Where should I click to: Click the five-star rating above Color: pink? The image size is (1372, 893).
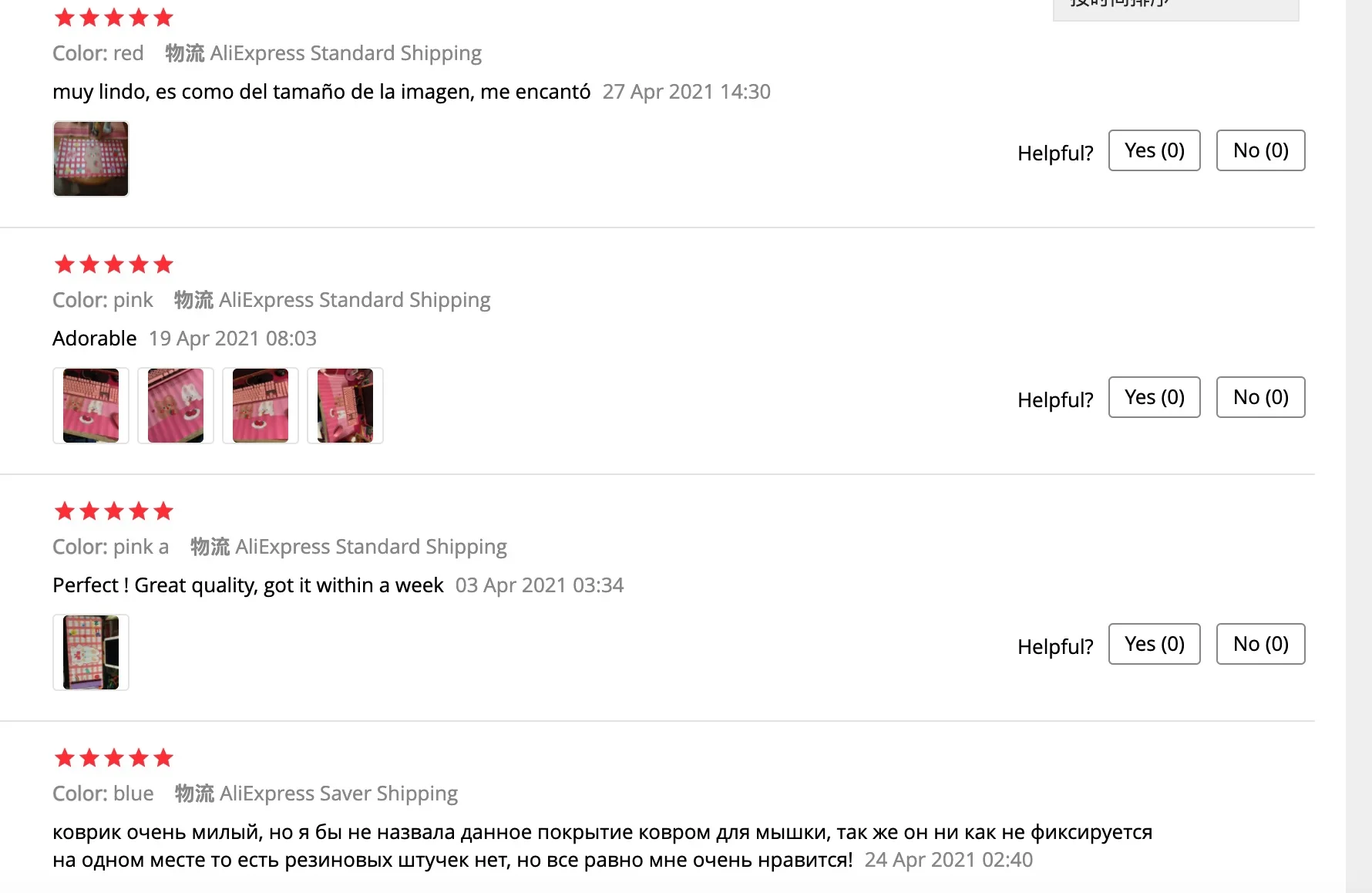pos(114,265)
